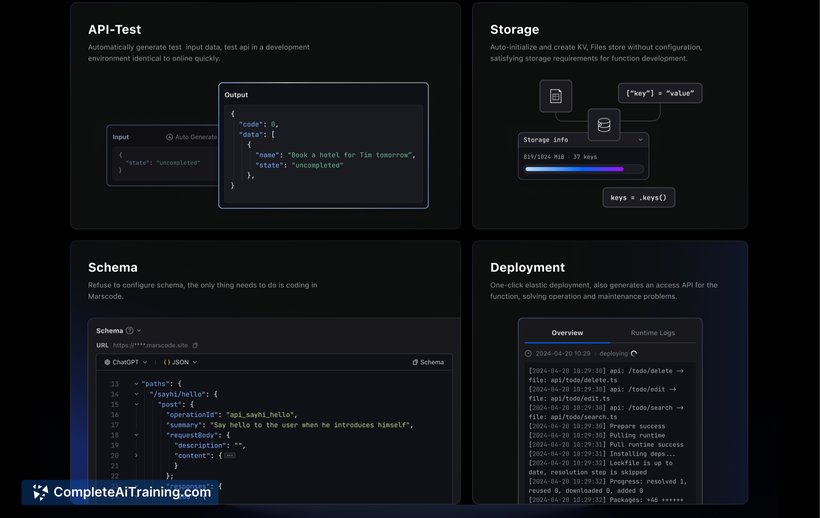
Task: Open the JSON format dropdown
Action: tap(180, 362)
